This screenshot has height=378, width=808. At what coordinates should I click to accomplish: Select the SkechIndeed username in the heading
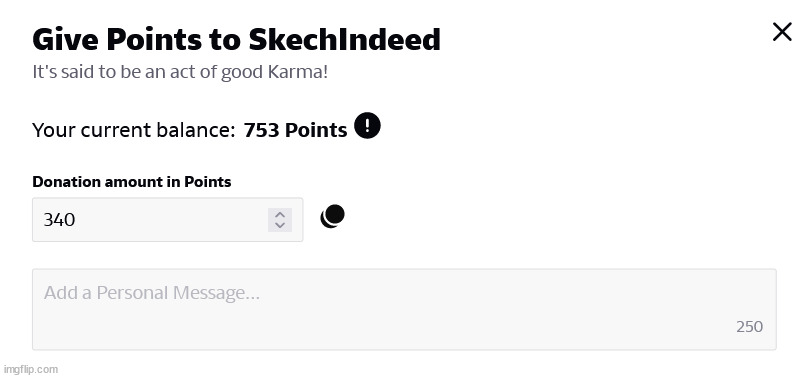(344, 39)
